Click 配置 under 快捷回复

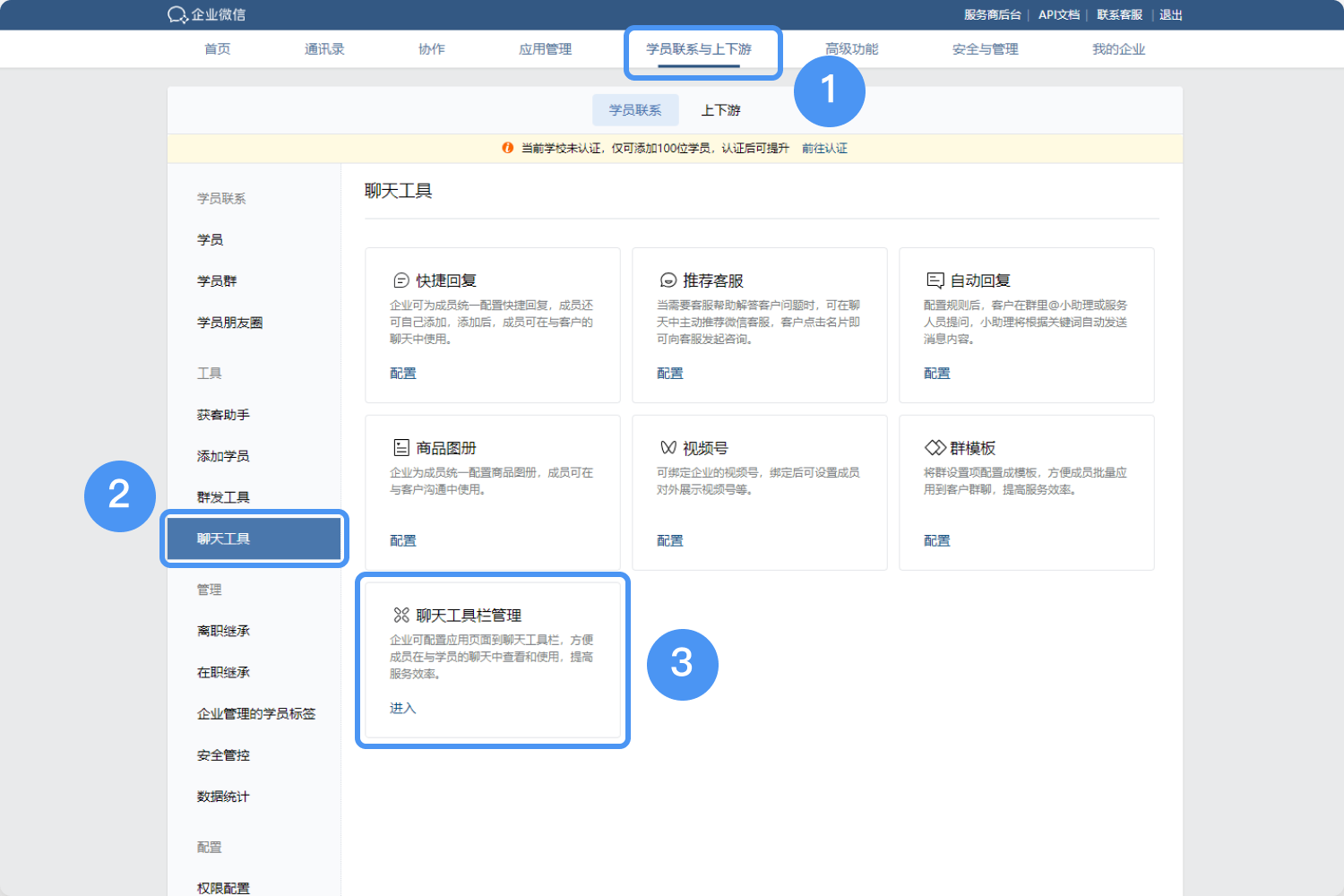[402, 373]
